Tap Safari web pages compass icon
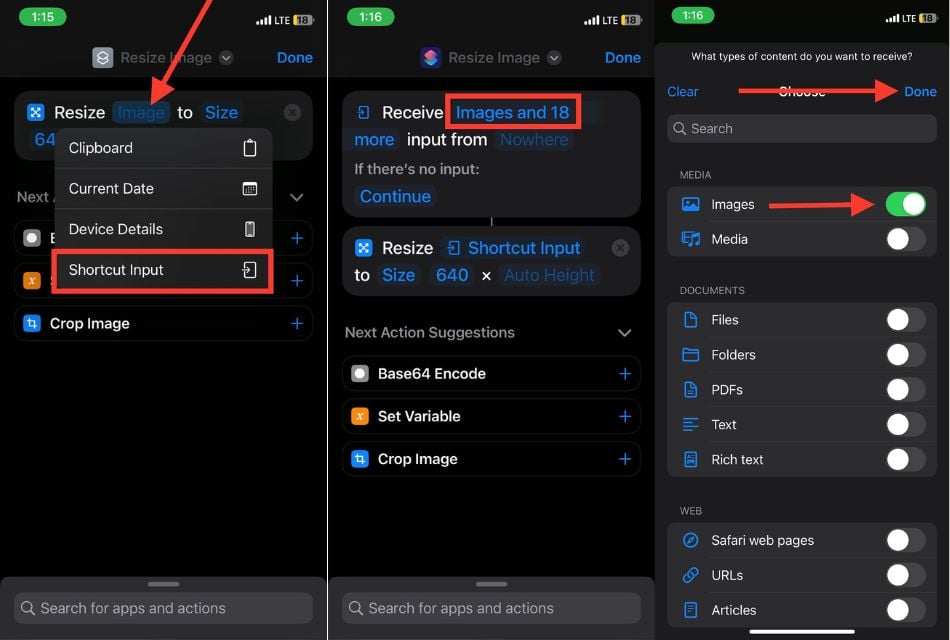 (690, 541)
